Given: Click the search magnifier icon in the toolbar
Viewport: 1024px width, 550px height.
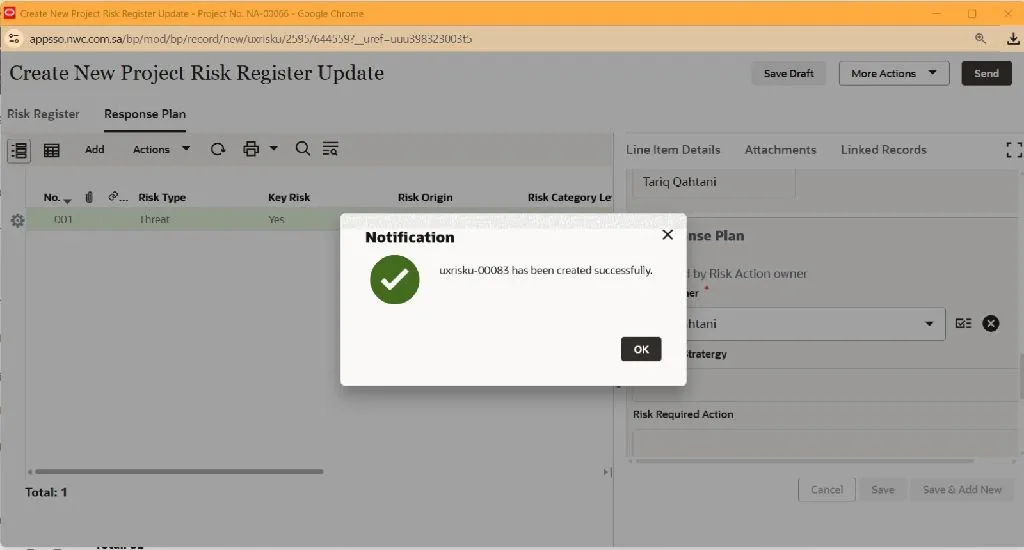Looking at the screenshot, I should (302, 148).
